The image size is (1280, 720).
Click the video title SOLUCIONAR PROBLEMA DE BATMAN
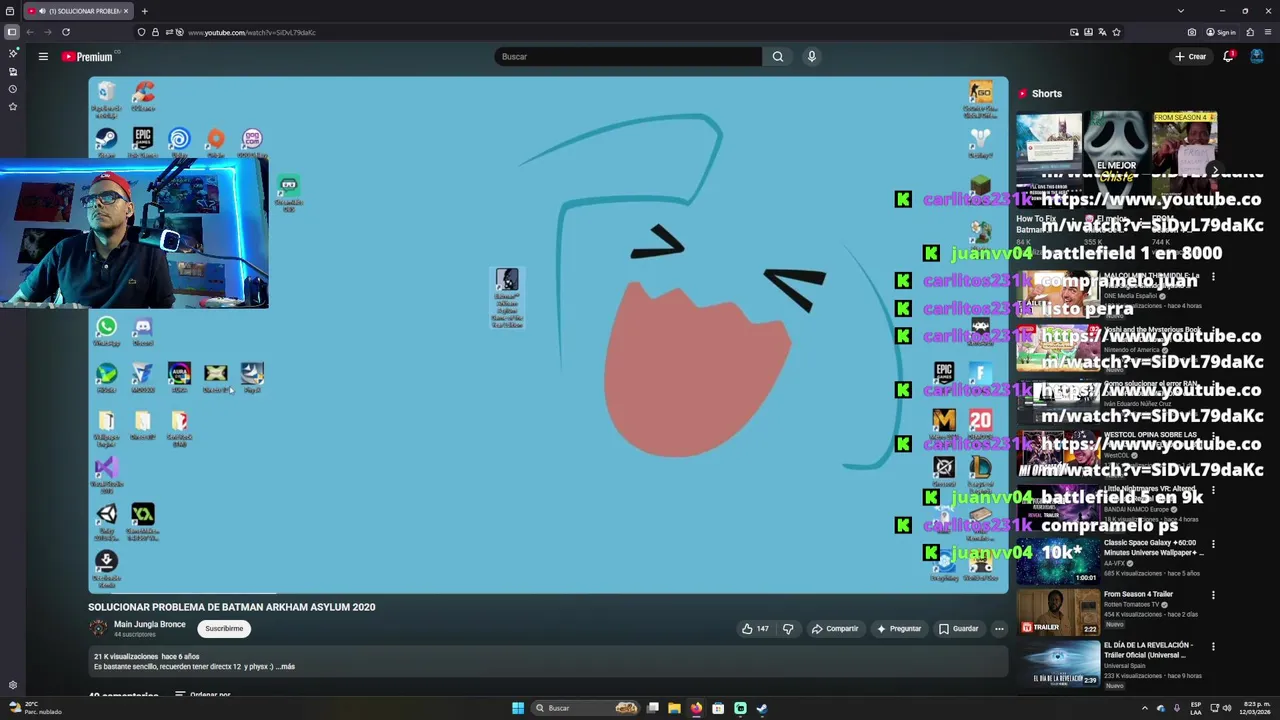(232, 607)
